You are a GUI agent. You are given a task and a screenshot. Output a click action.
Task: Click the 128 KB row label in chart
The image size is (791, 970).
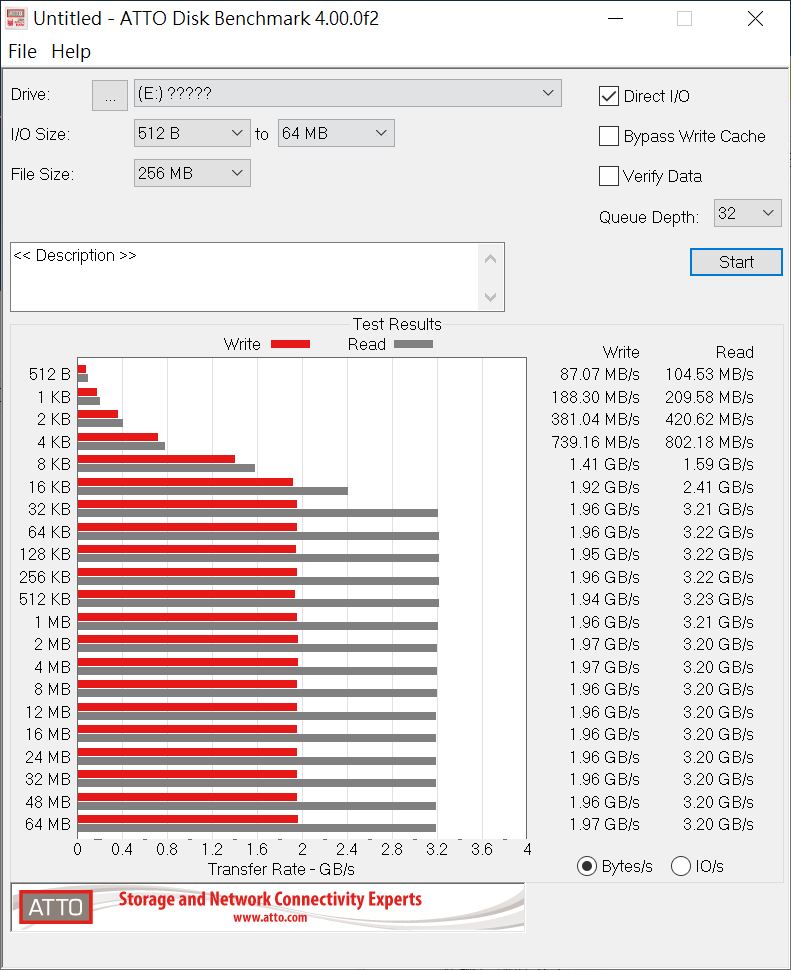[45, 554]
